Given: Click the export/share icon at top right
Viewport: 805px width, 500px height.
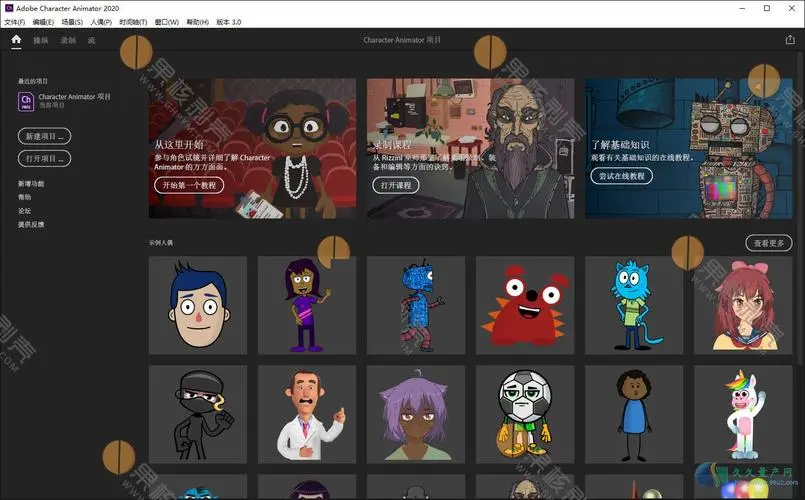Looking at the screenshot, I should 790,40.
